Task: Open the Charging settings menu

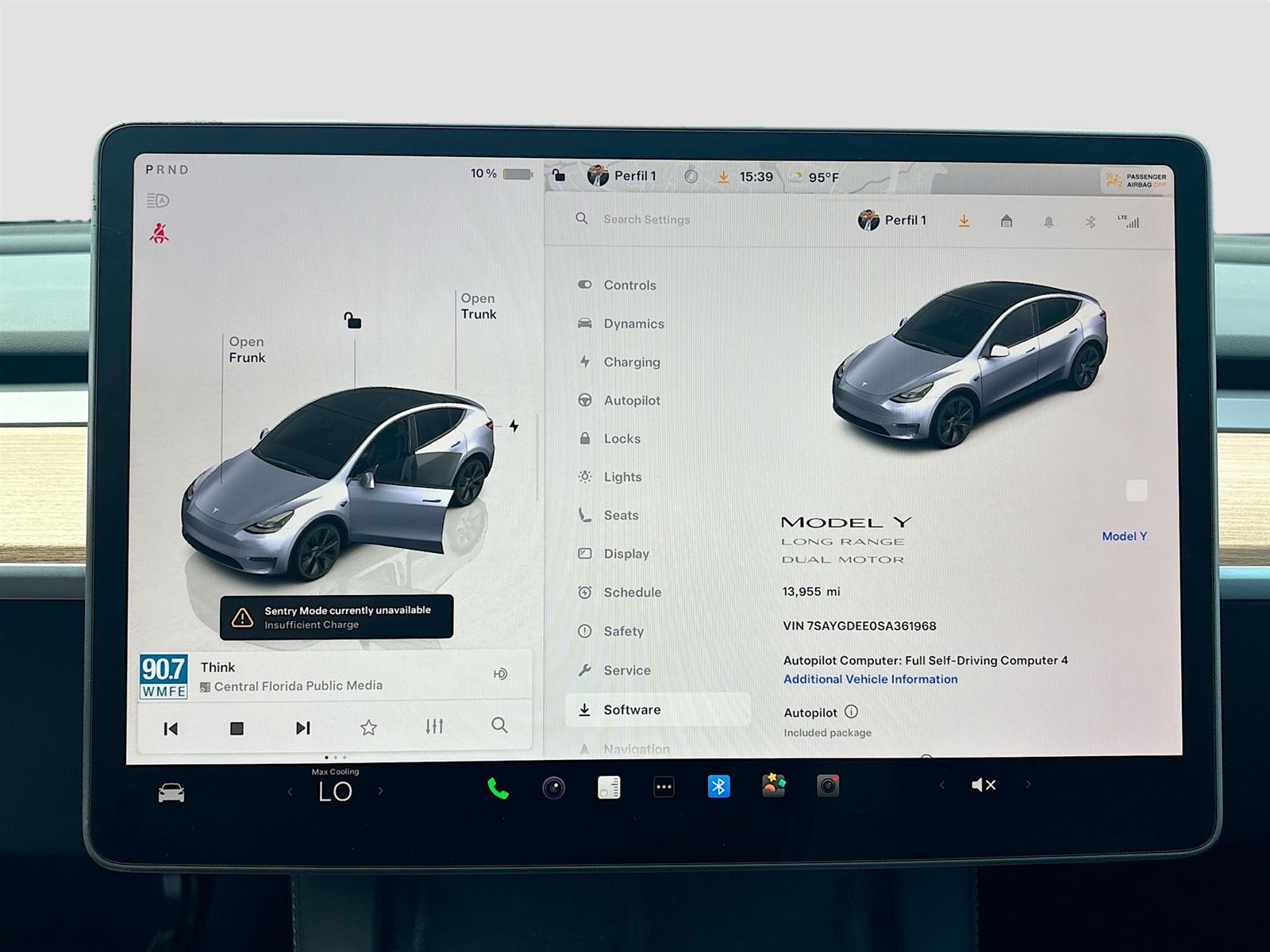Action: [x=619, y=362]
